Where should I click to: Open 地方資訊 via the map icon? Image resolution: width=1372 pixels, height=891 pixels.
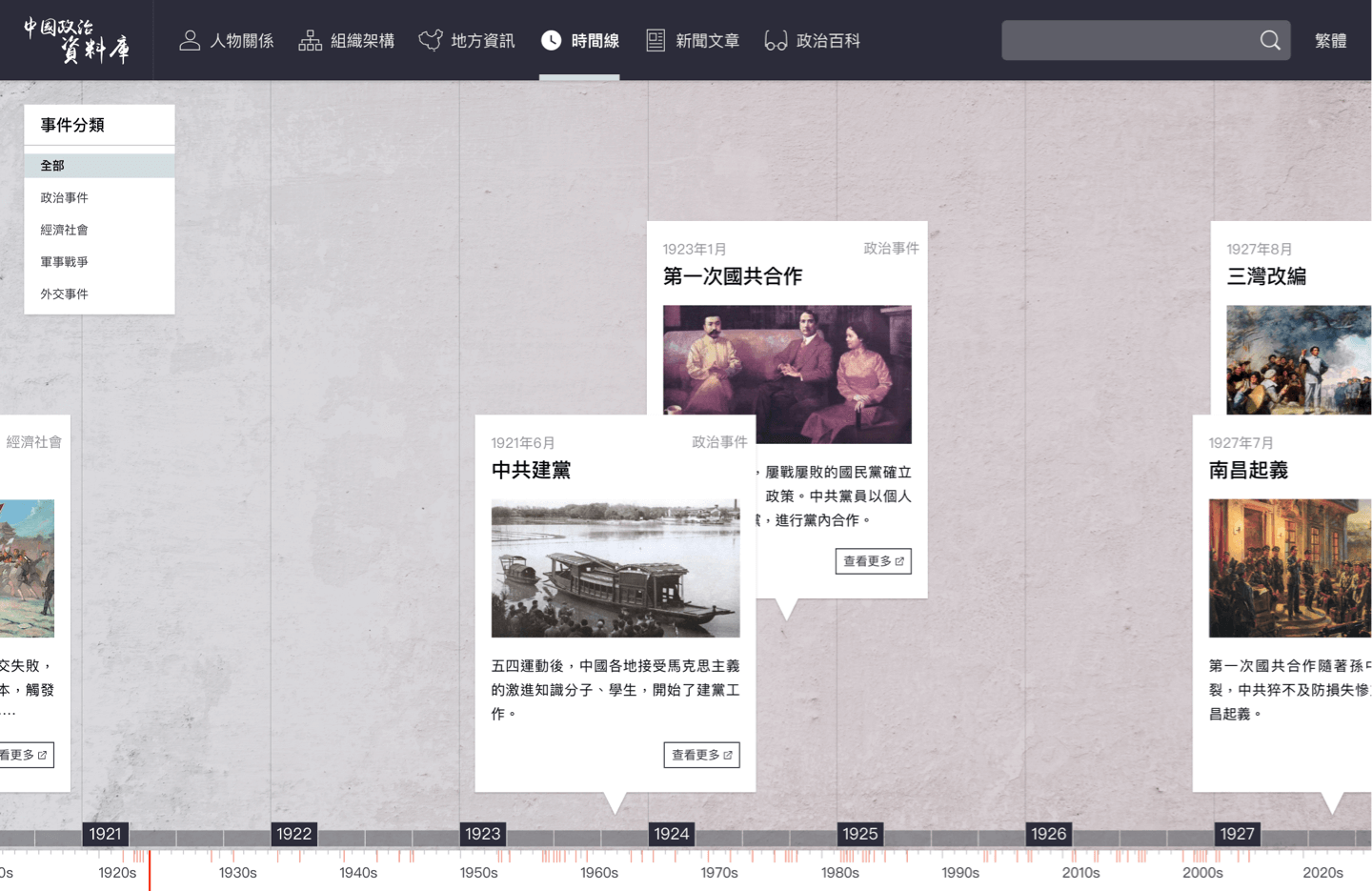(431, 40)
